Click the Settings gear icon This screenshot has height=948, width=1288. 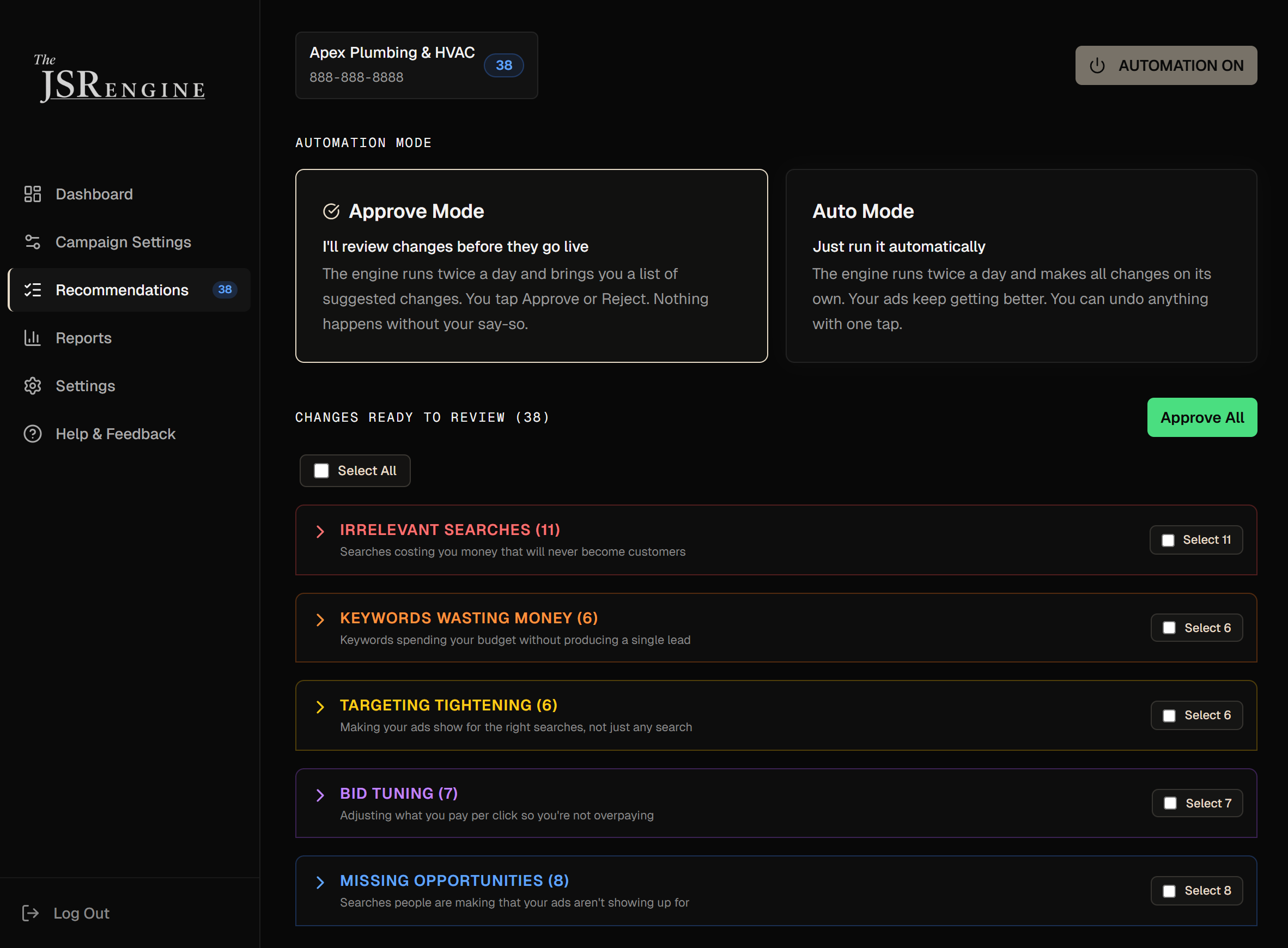(33, 386)
